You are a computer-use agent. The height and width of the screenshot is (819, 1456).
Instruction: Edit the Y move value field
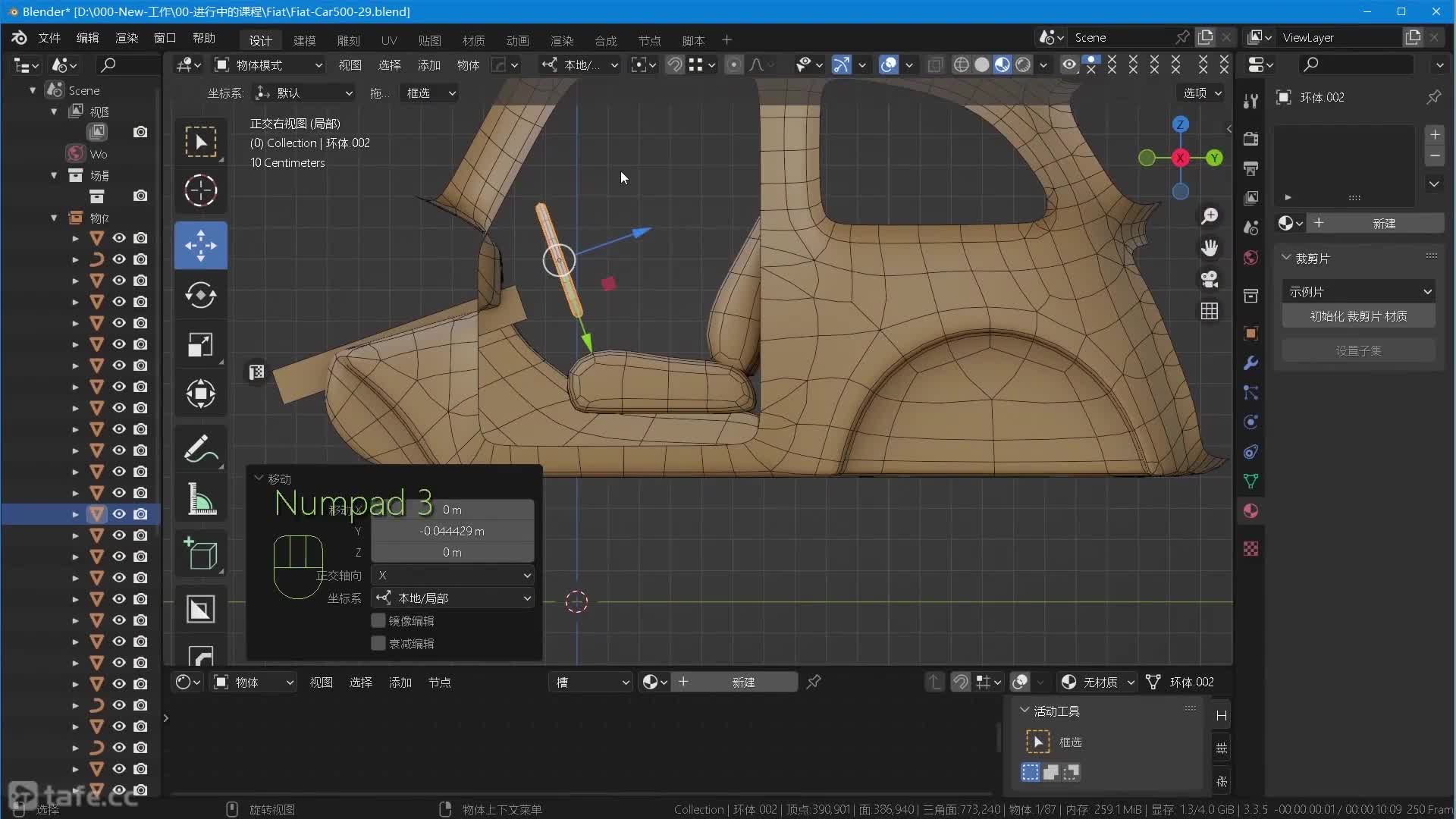click(x=453, y=531)
